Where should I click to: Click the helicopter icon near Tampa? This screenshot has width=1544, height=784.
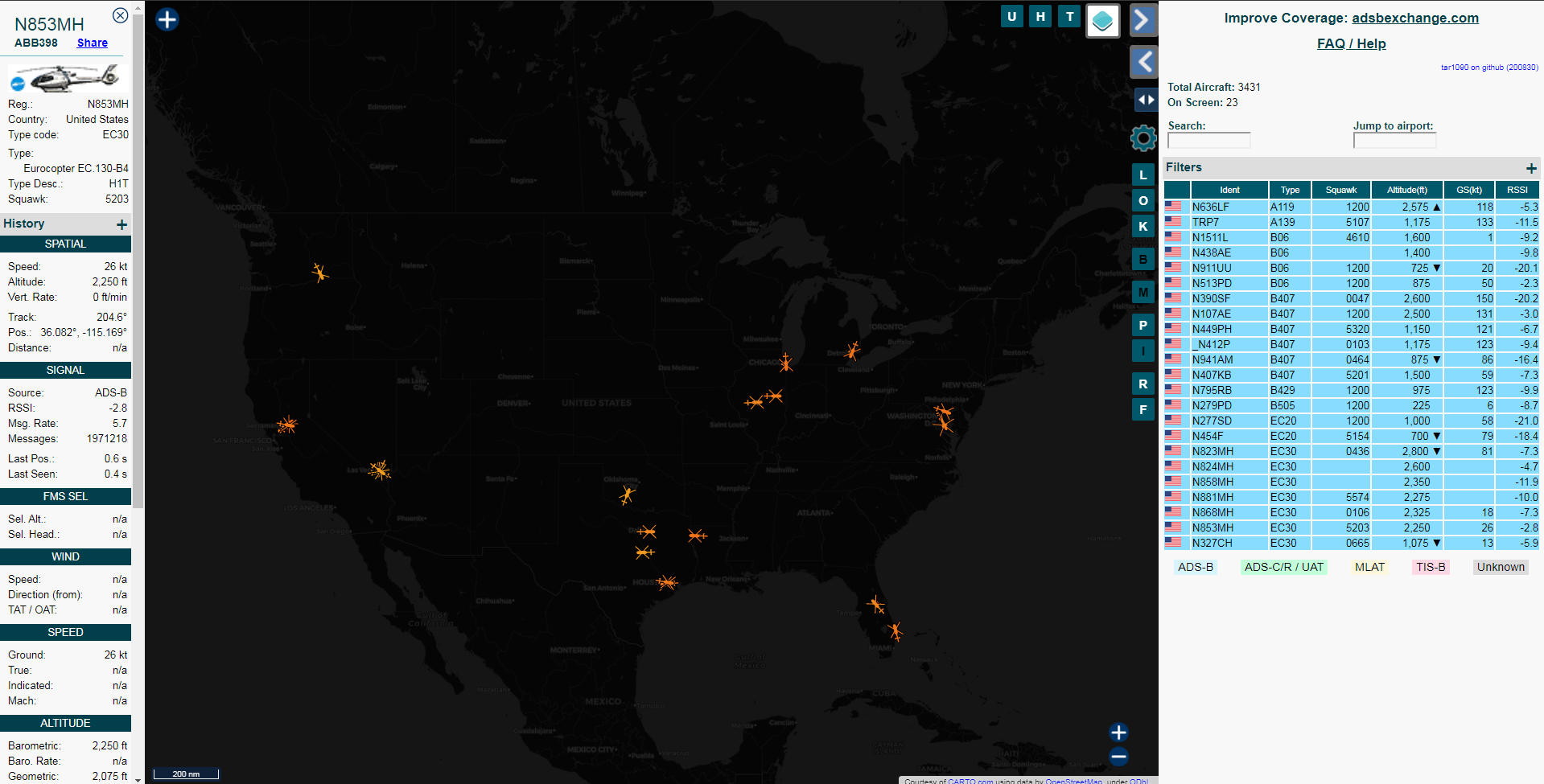tap(876, 604)
